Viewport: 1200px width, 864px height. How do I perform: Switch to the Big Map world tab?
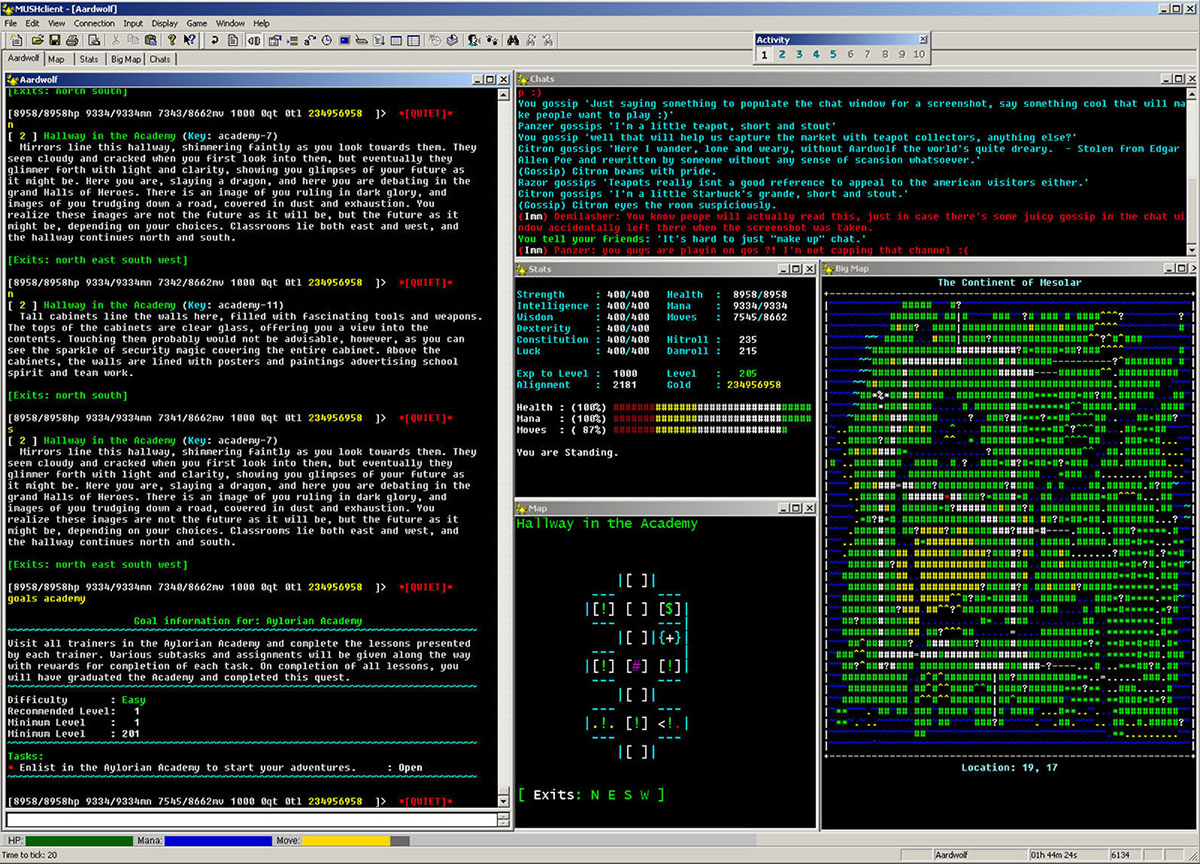tap(126, 59)
